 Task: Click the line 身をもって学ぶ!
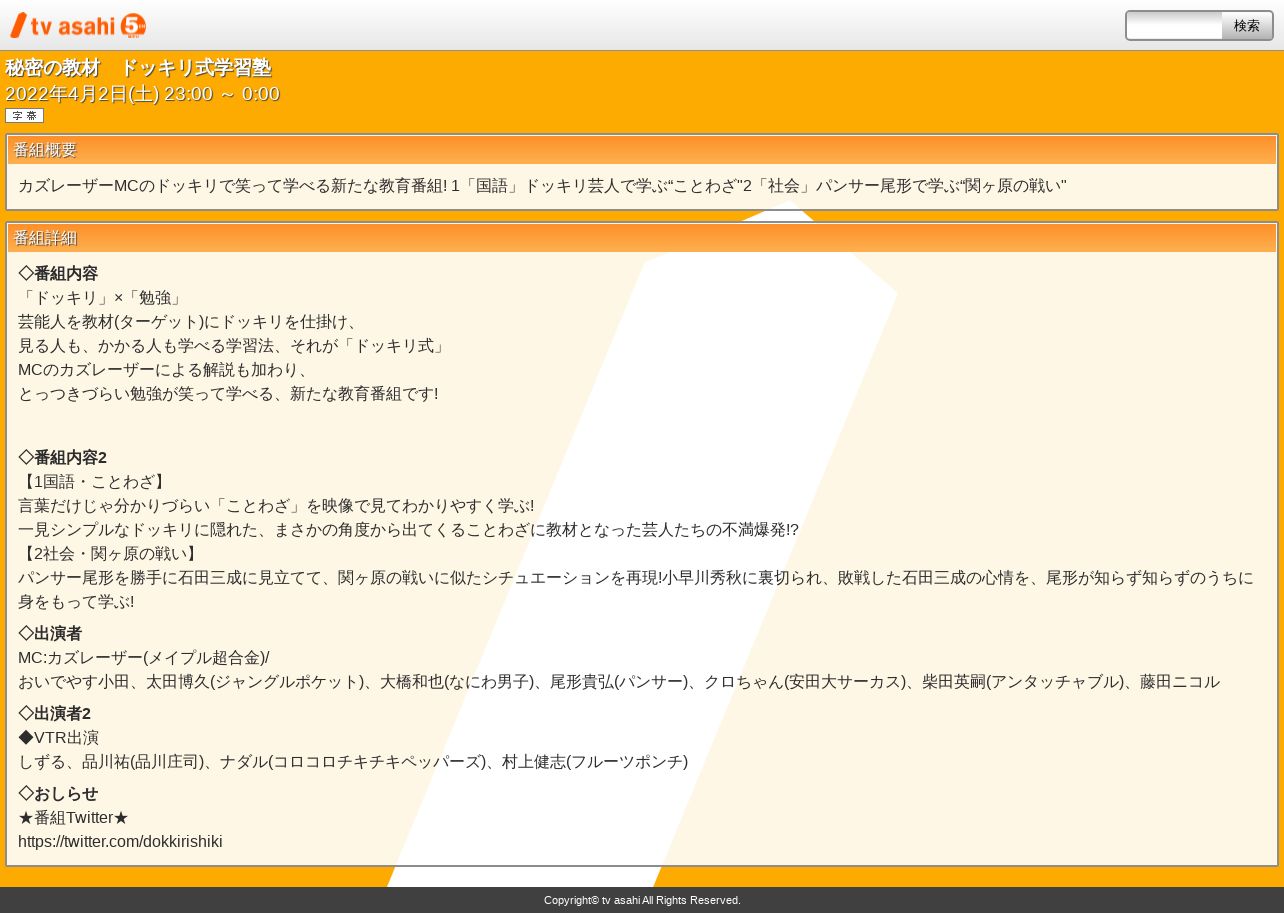76,602
